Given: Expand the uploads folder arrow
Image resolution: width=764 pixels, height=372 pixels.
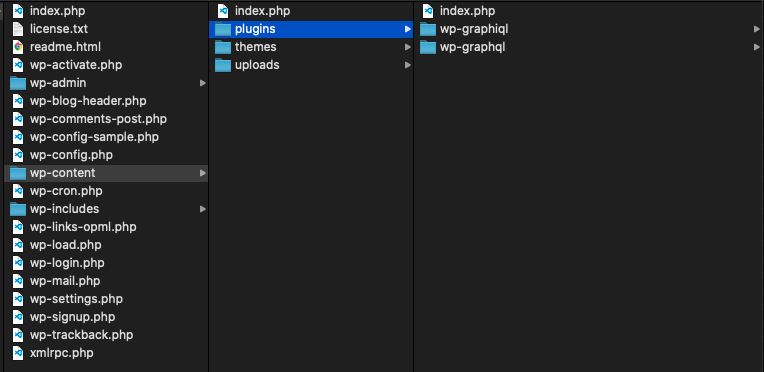Looking at the screenshot, I should 407,65.
